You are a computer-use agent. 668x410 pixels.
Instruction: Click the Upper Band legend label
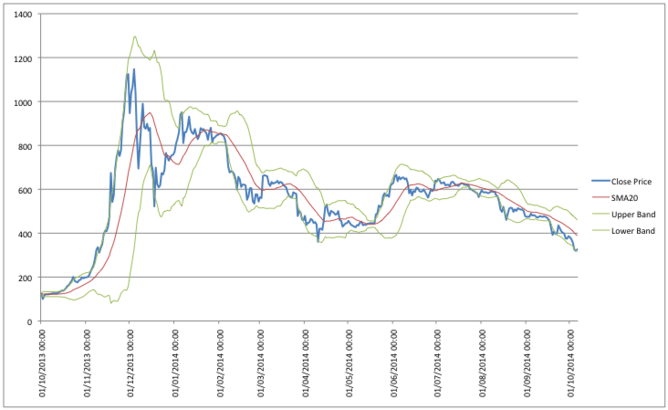tap(632, 214)
